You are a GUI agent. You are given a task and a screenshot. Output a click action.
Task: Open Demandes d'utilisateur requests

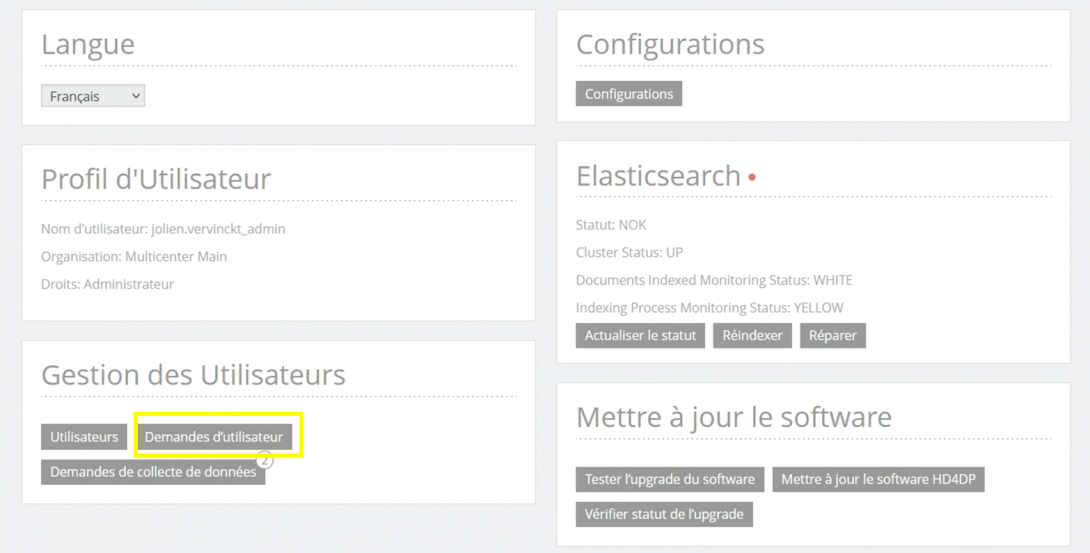pos(214,437)
